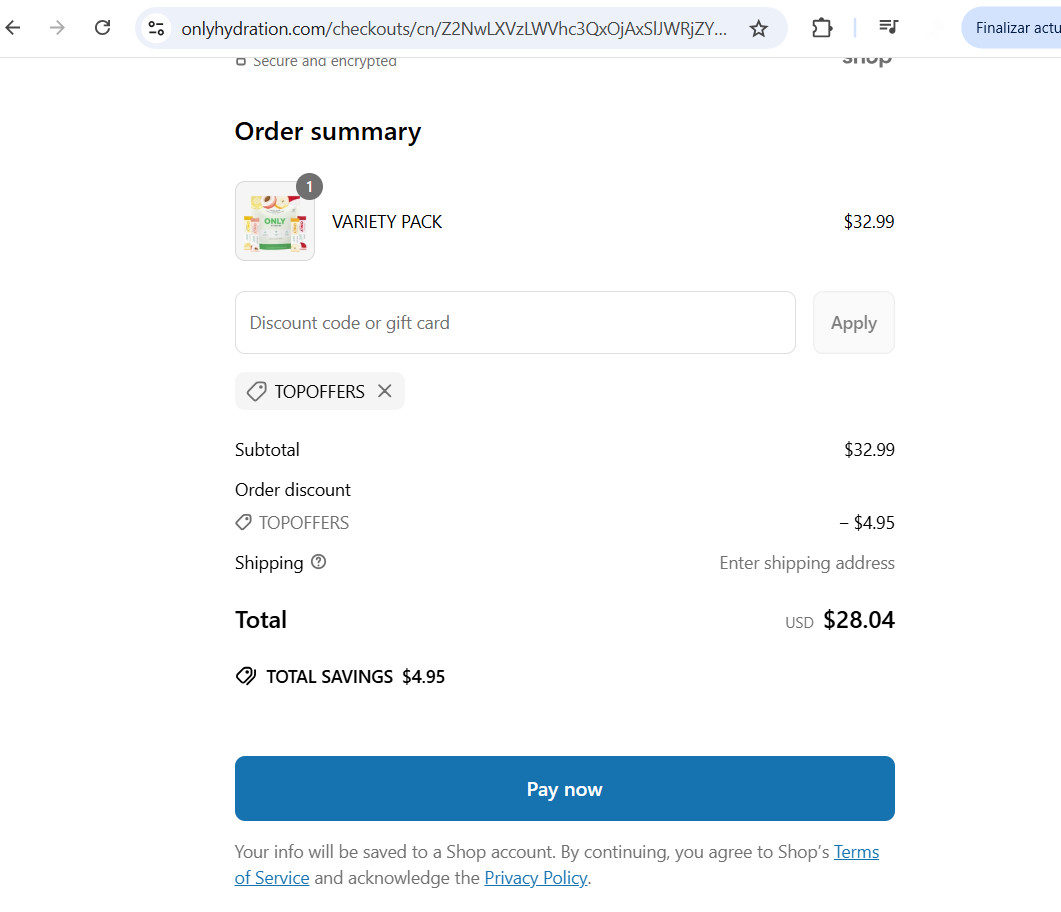Click the shipping help question mark icon
Viewport: 1061px width, 912px height.
pyautogui.click(x=318, y=562)
